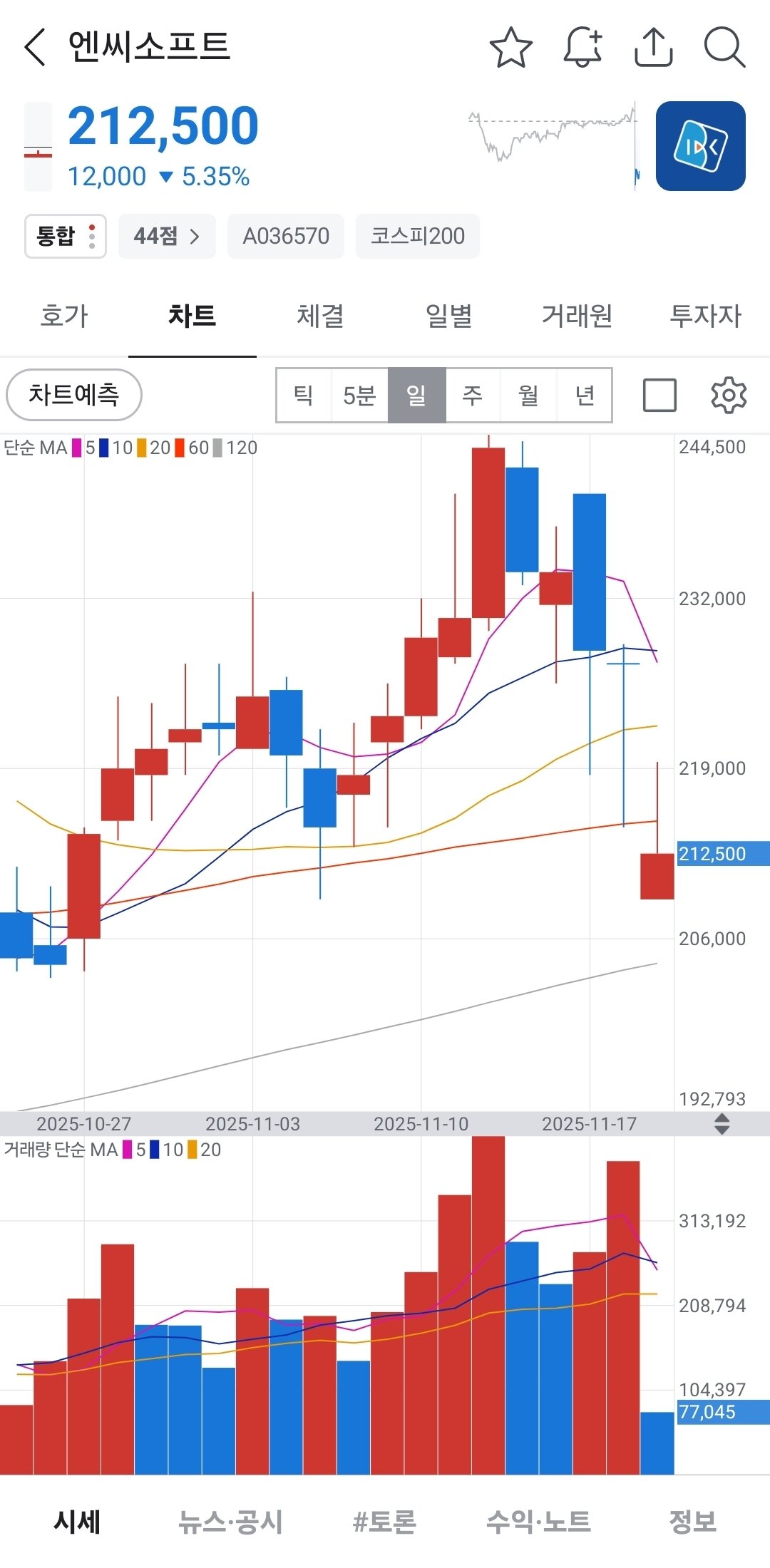Open the 통합 market selector dropdown
Viewport: 770px width, 1568px height.
point(66,236)
